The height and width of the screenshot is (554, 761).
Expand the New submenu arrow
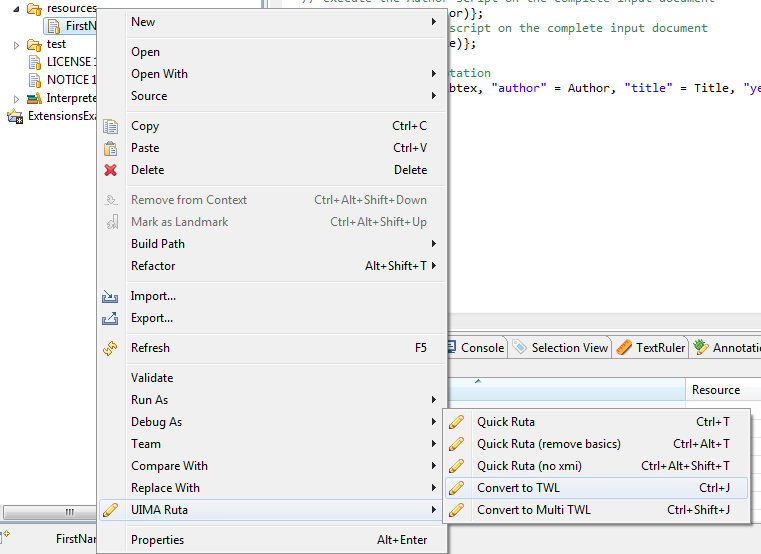click(433, 22)
